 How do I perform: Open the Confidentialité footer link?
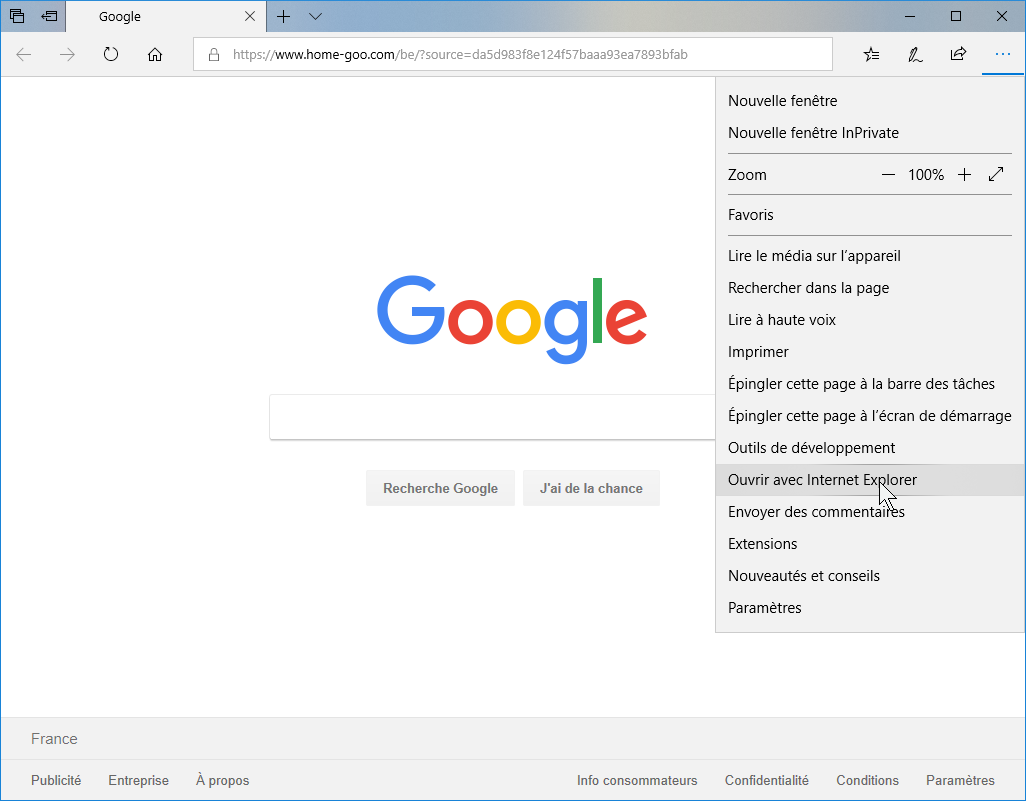[x=767, y=781]
